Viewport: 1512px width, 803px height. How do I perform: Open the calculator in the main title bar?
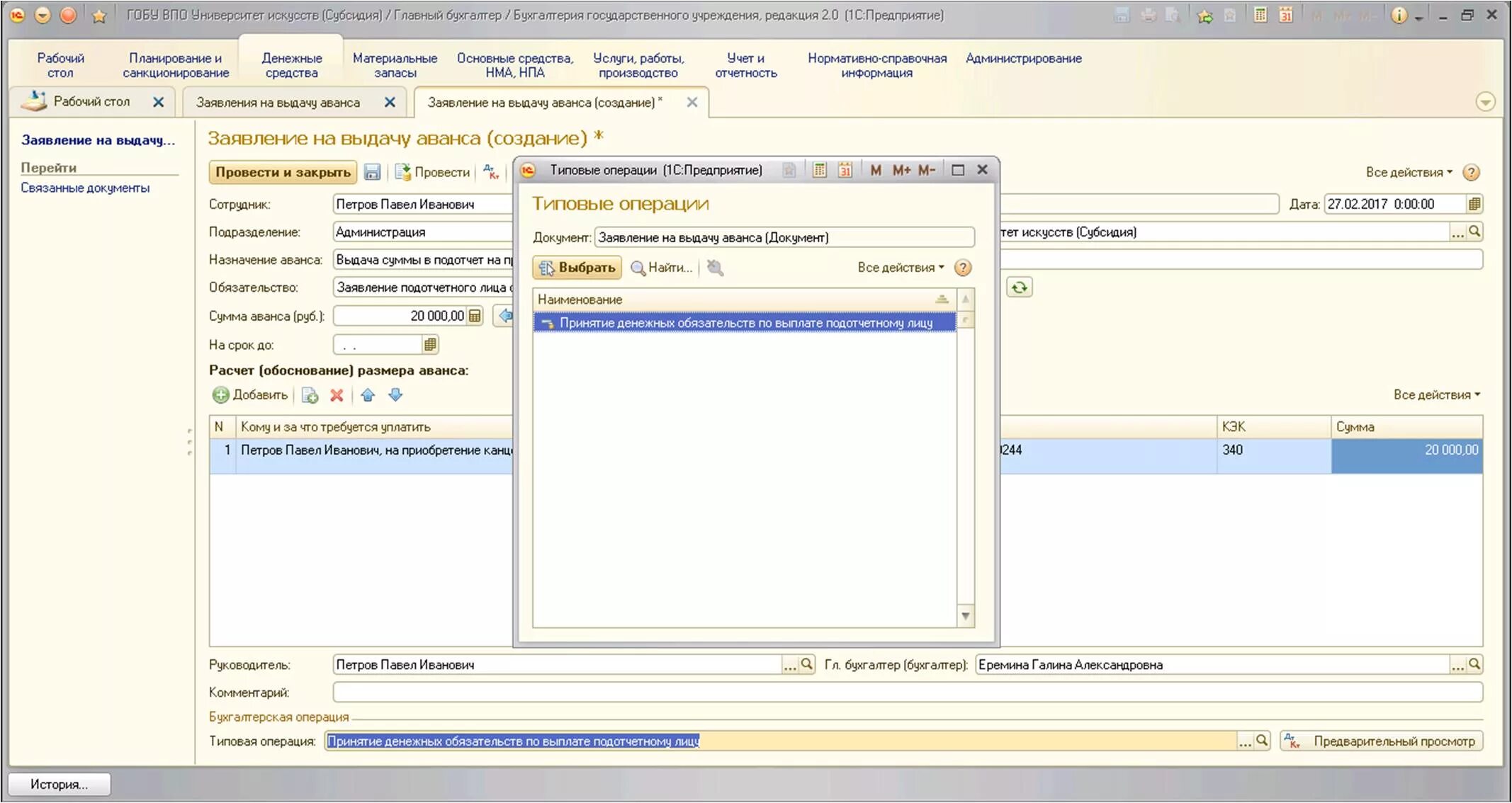(x=1260, y=15)
